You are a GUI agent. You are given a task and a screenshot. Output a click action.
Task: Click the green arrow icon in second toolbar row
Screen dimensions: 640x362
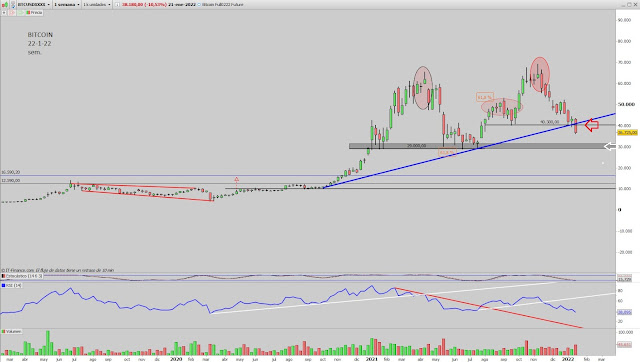[20, 13]
